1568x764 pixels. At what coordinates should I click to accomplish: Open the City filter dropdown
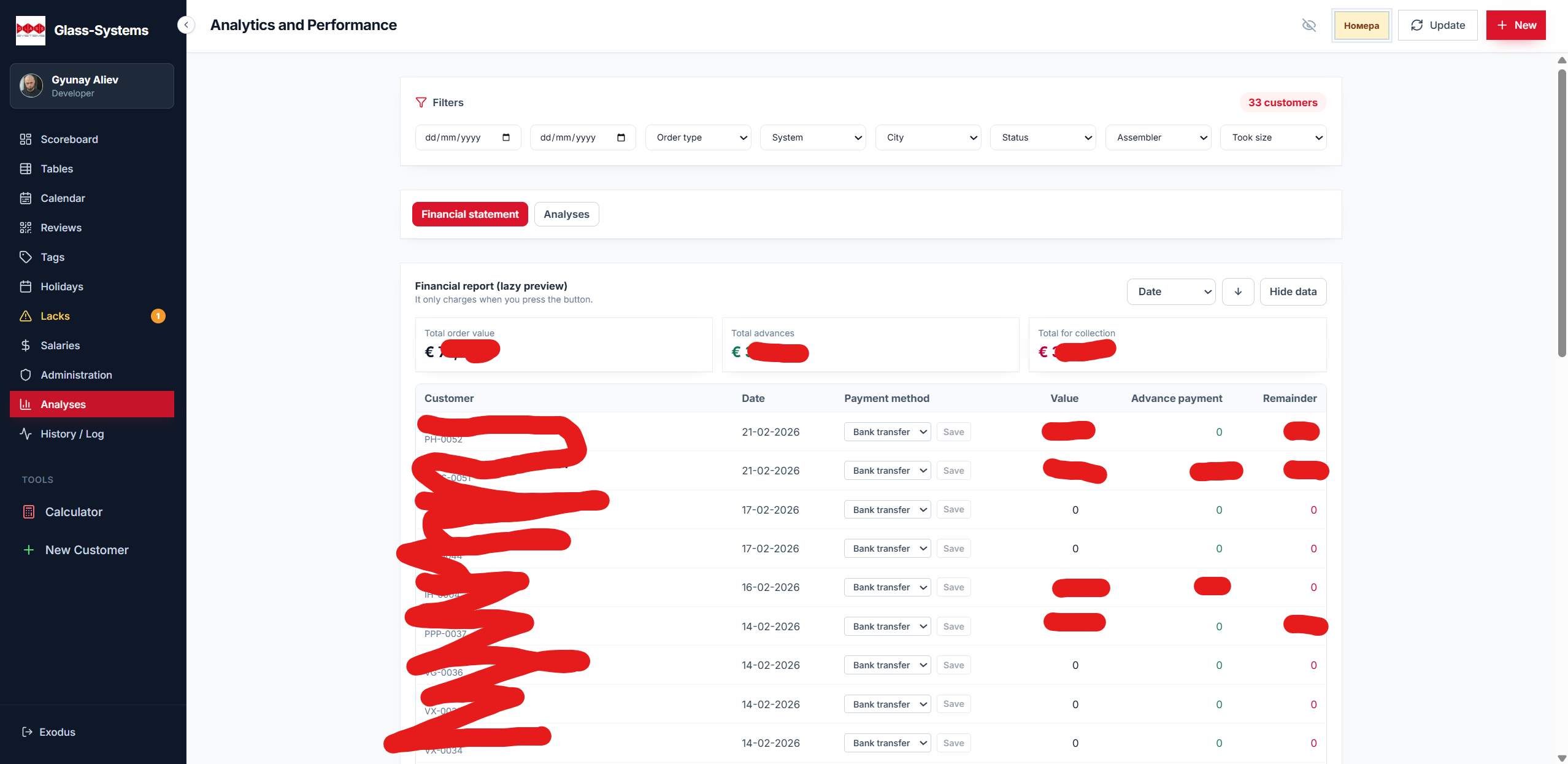[928, 137]
